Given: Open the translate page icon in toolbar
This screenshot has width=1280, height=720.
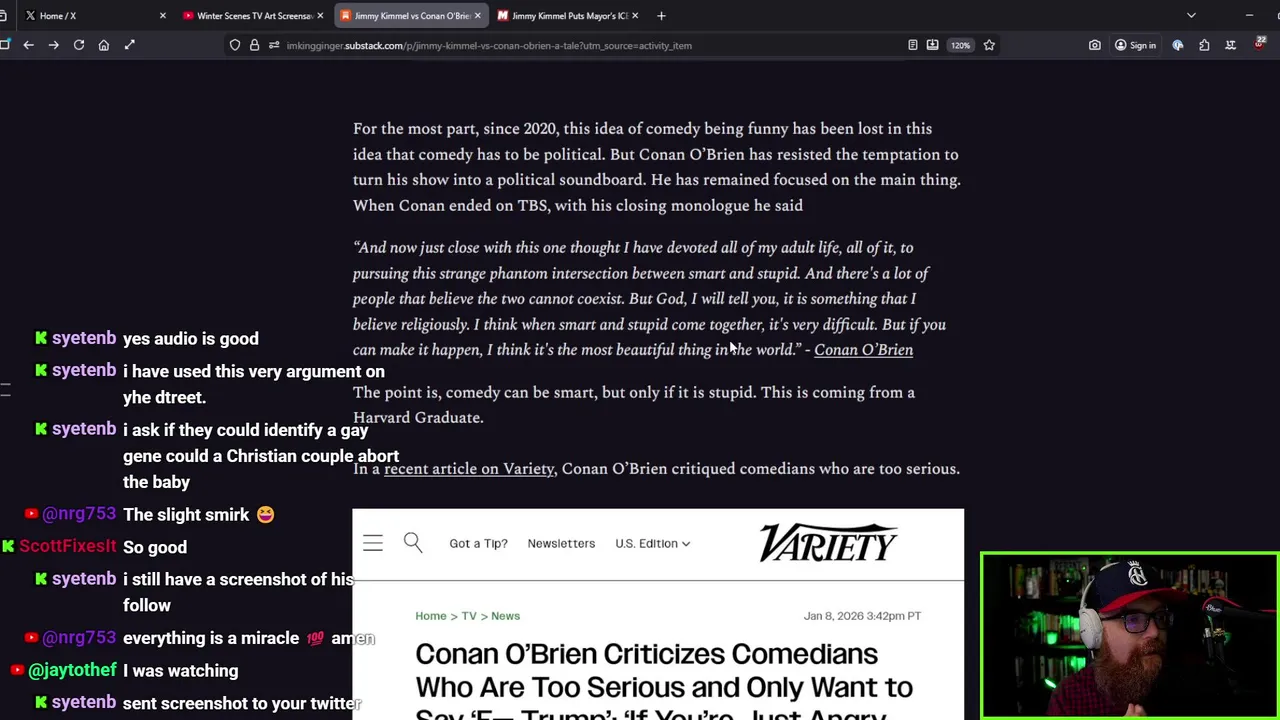Looking at the screenshot, I should 1231,45.
